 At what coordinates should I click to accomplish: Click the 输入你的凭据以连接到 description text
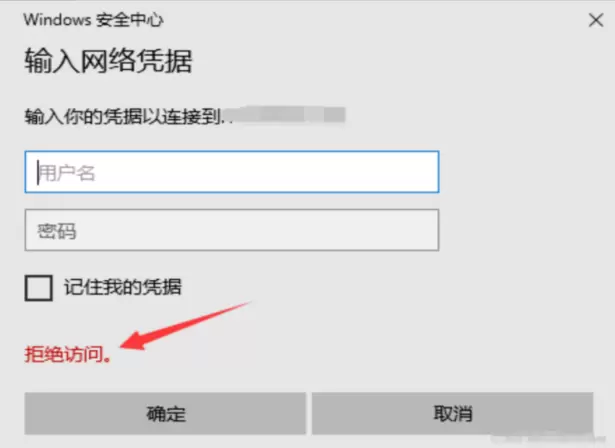tap(124, 117)
